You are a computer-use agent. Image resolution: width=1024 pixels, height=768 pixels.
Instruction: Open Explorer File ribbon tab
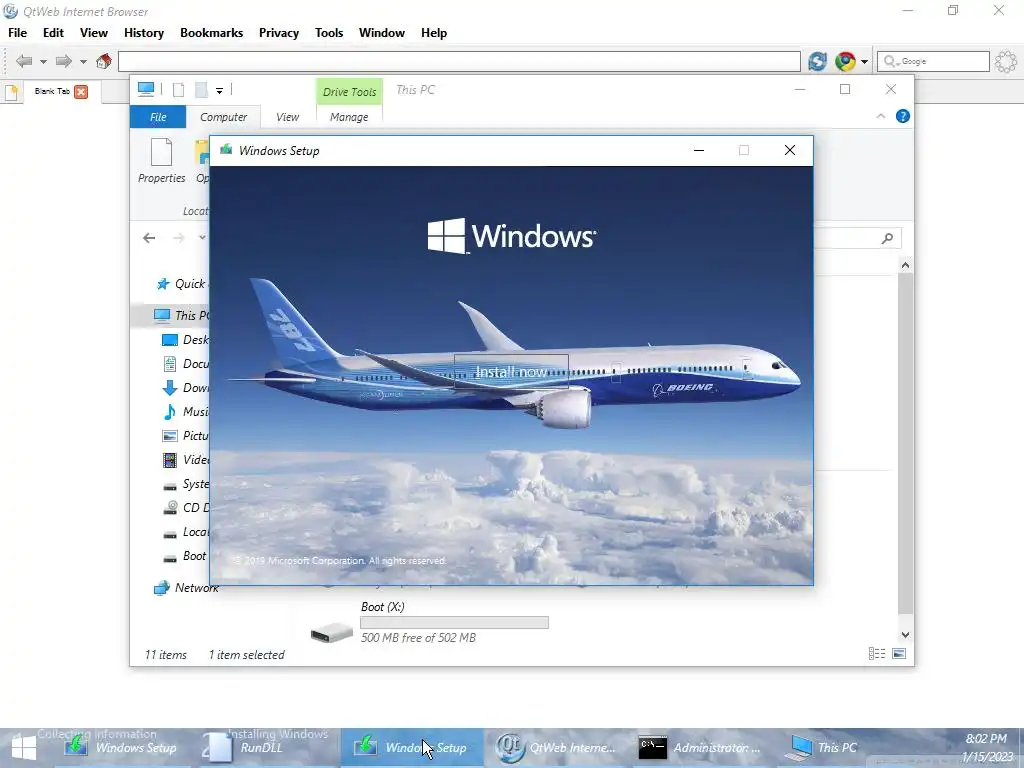(158, 117)
